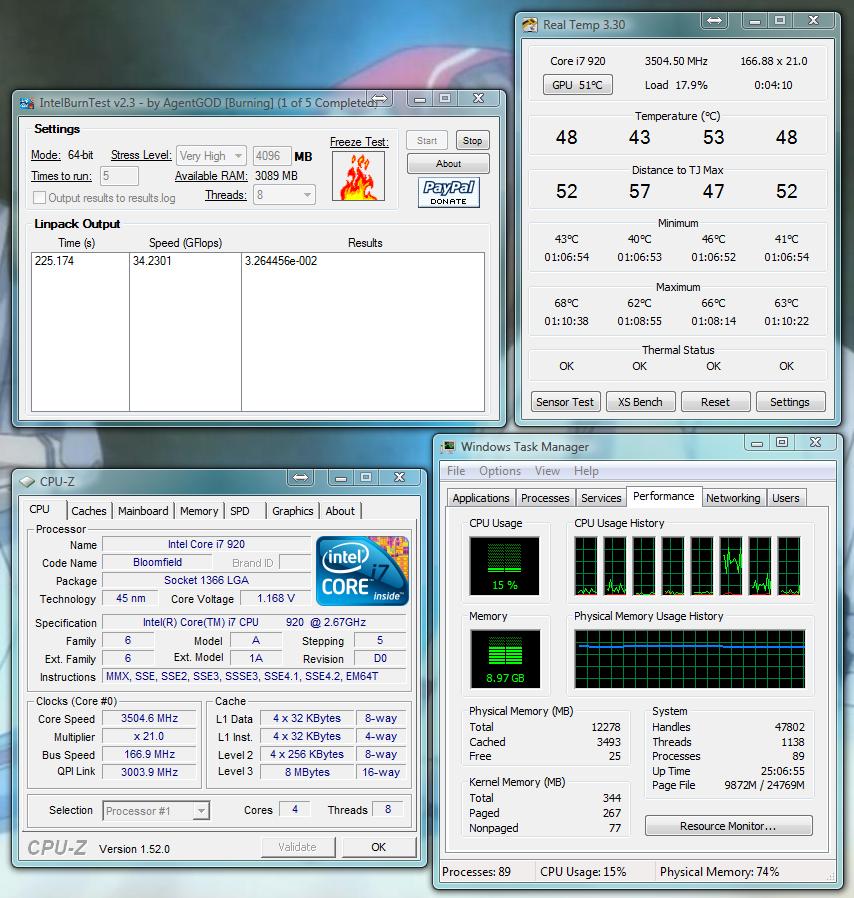
Task: Stop the running burn test
Action: (472, 141)
